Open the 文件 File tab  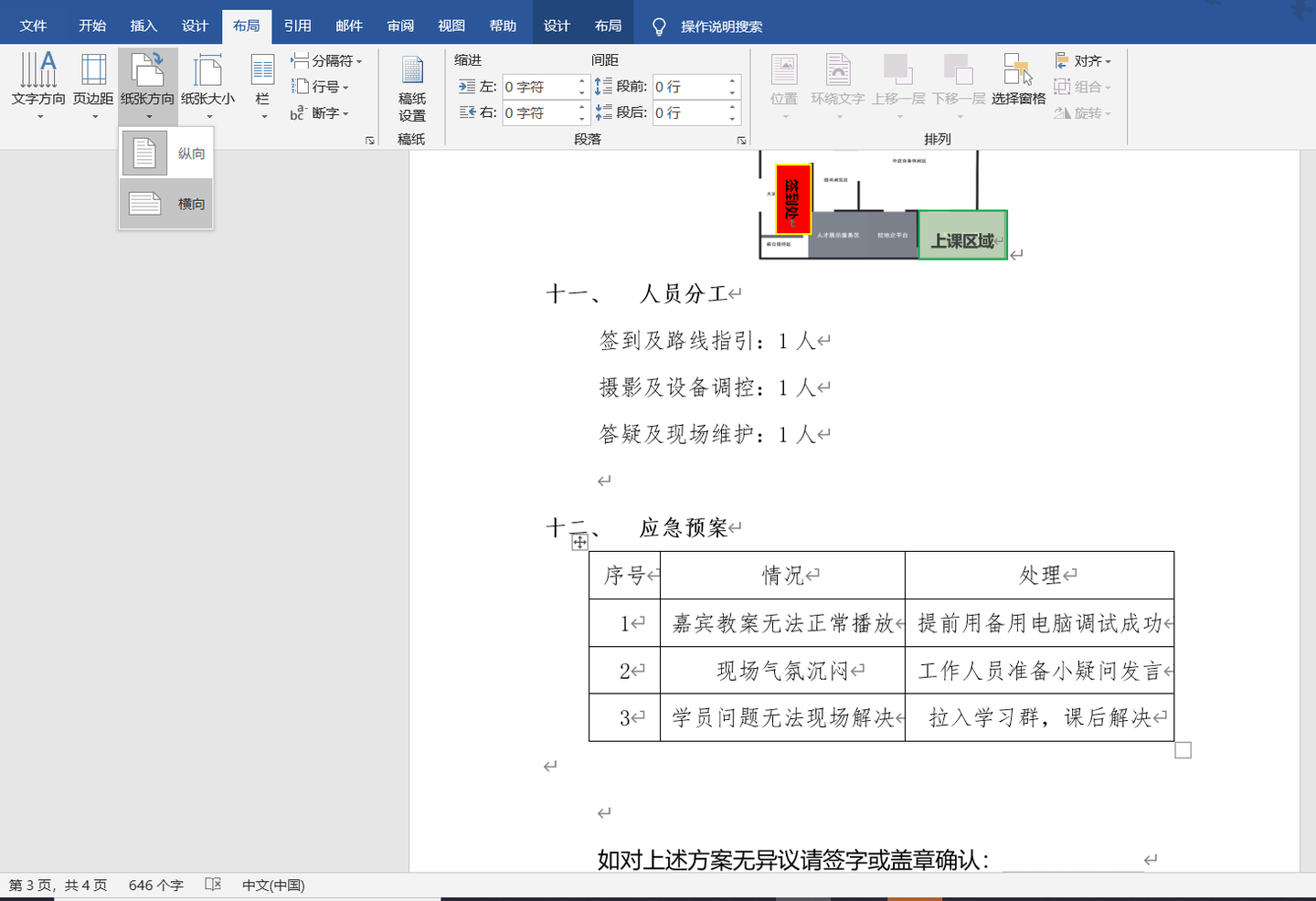[33, 26]
